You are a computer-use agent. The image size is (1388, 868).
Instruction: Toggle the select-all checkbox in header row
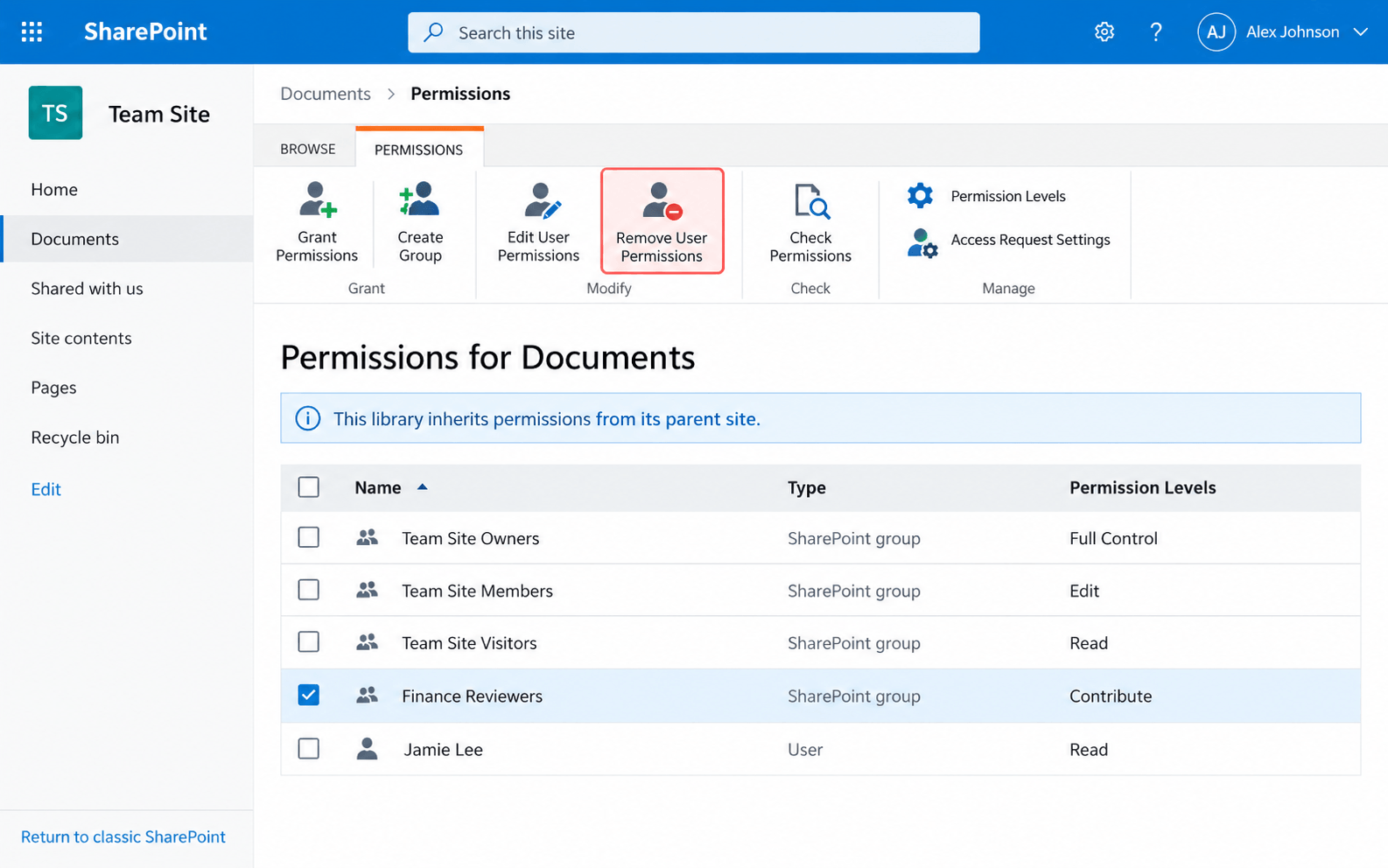[x=309, y=487]
